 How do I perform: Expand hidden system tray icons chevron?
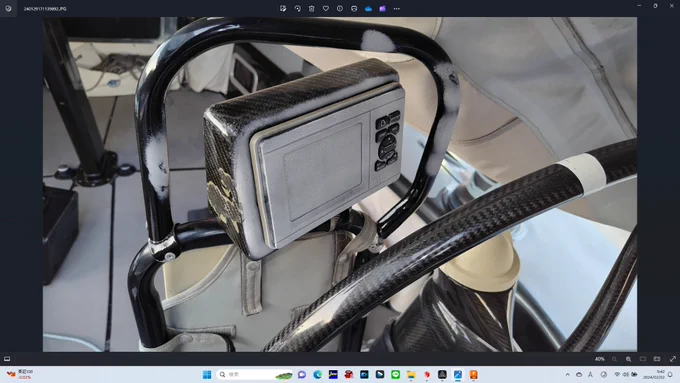pos(567,374)
